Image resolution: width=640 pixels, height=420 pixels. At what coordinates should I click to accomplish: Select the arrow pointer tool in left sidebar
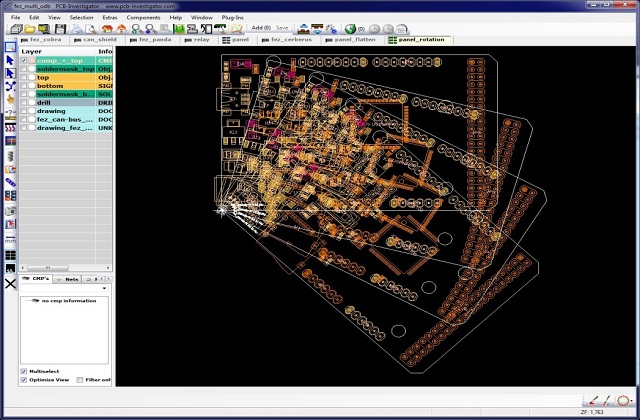coord(10,60)
